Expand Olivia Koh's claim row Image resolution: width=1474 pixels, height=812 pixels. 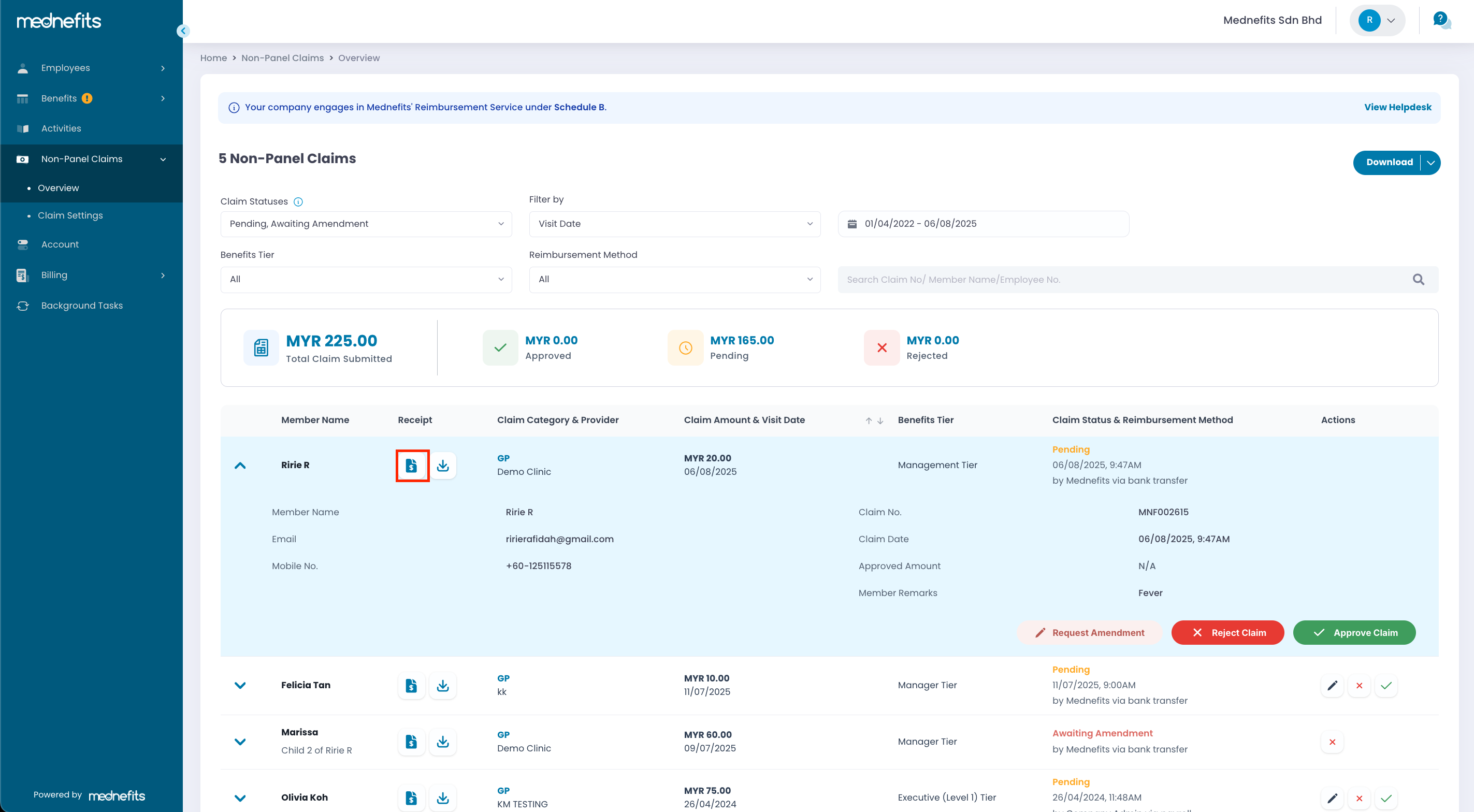coord(240,798)
